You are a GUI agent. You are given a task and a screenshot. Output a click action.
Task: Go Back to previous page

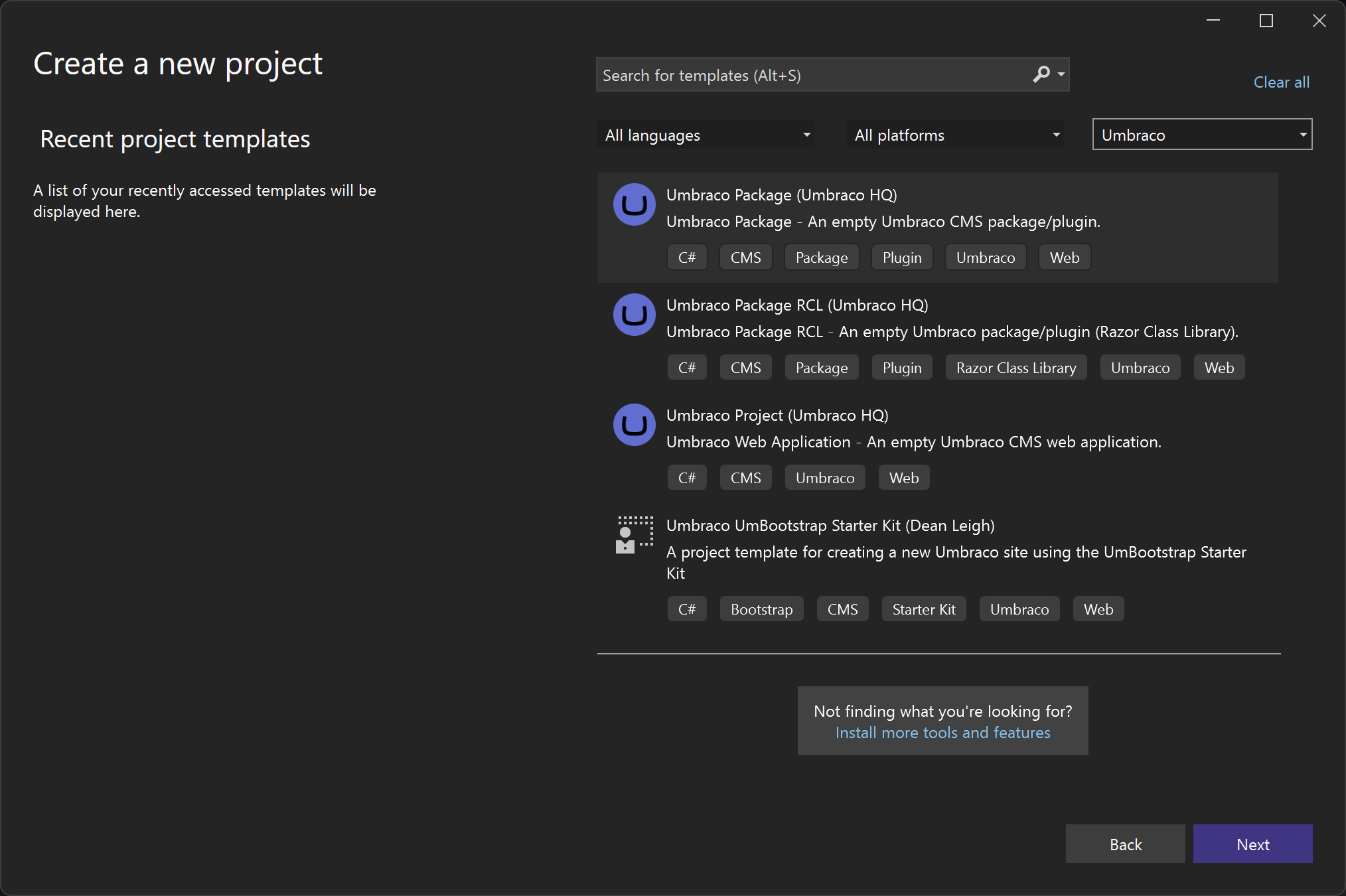pyautogui.click(x=1125, y=844)
